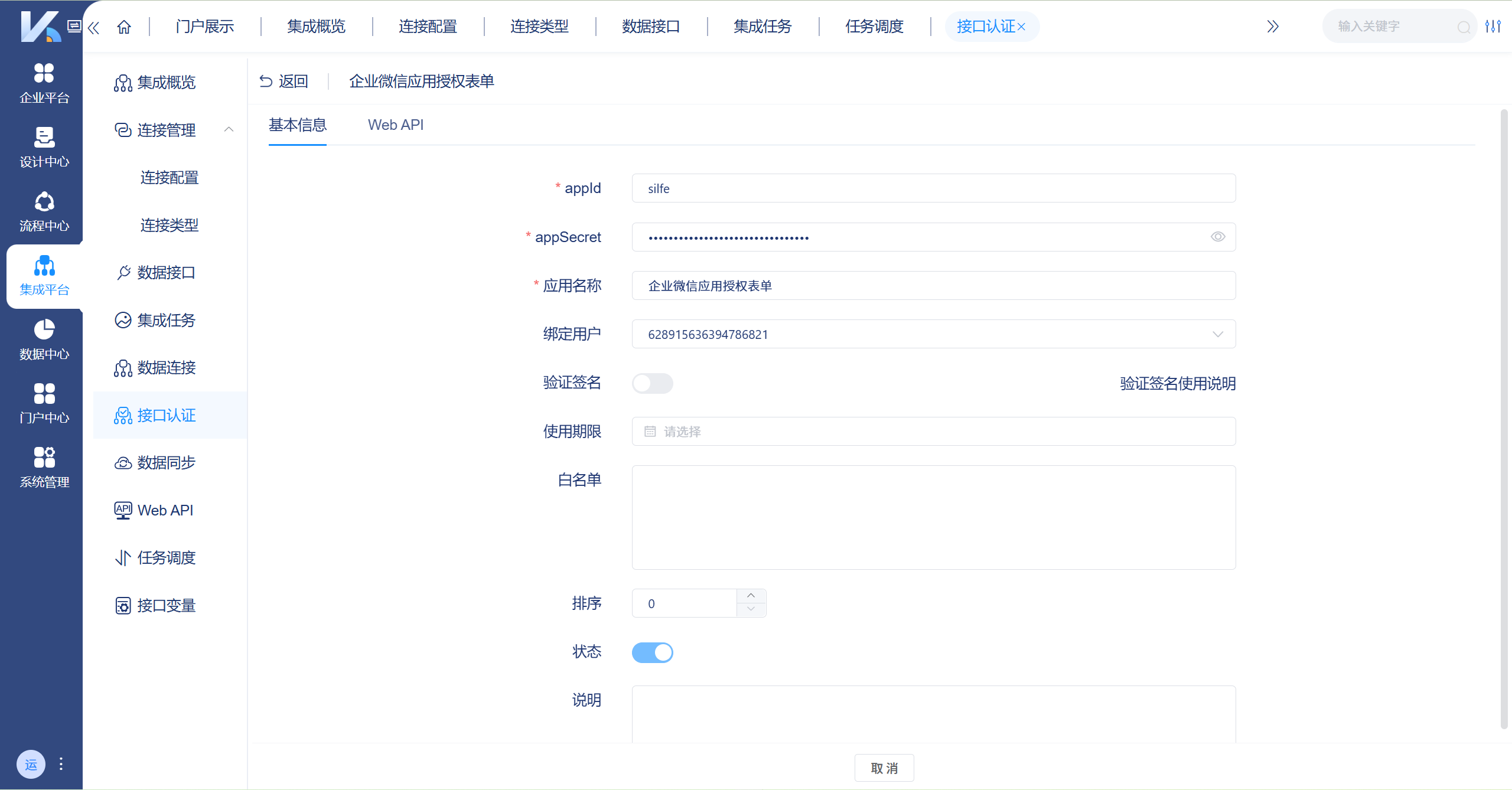Open the 集成概览 sidebar item
The width and height of the screenshot is (1512, 790).
click(167, 82)
